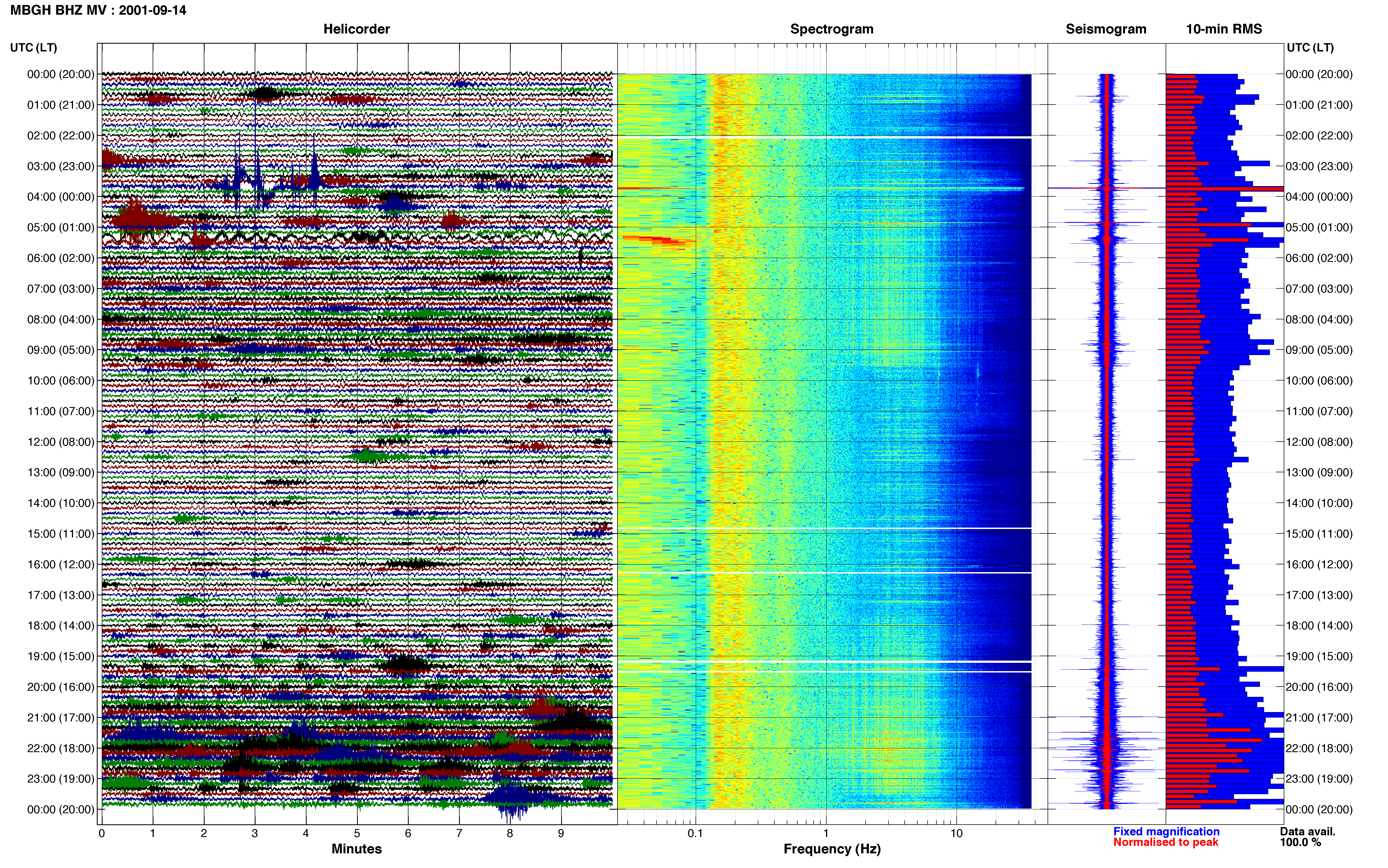Click '14:00 (10:00)' on right time axis
Image resolution: width=1388 pixels, height=868 pixels.
[x=1319, y=504]
